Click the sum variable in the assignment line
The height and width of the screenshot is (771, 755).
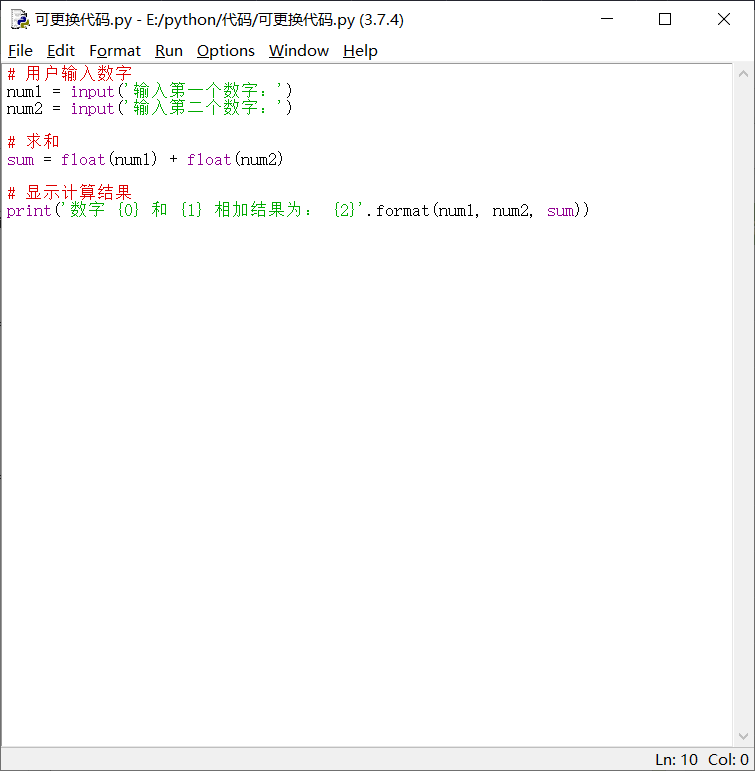click(20, 160)
